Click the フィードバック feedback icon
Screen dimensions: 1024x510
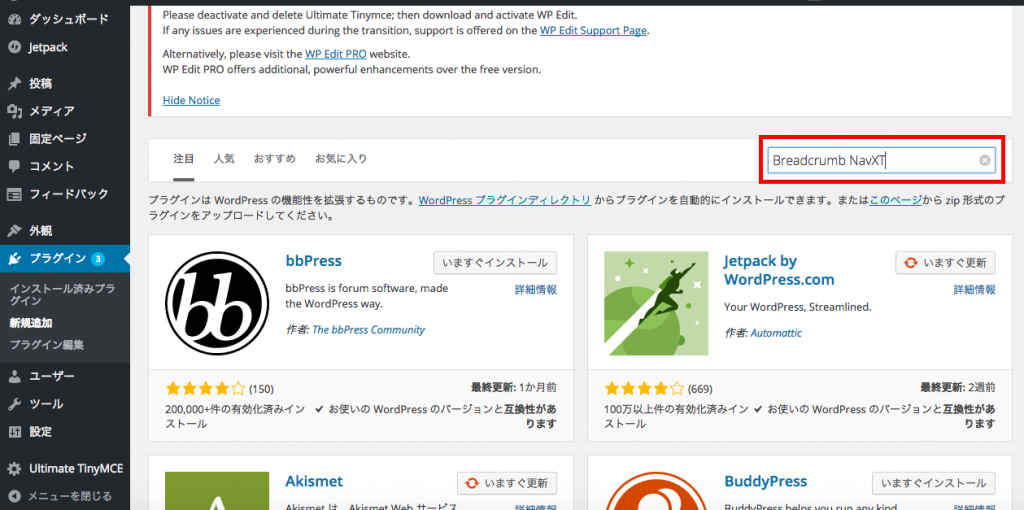(14, 194)
